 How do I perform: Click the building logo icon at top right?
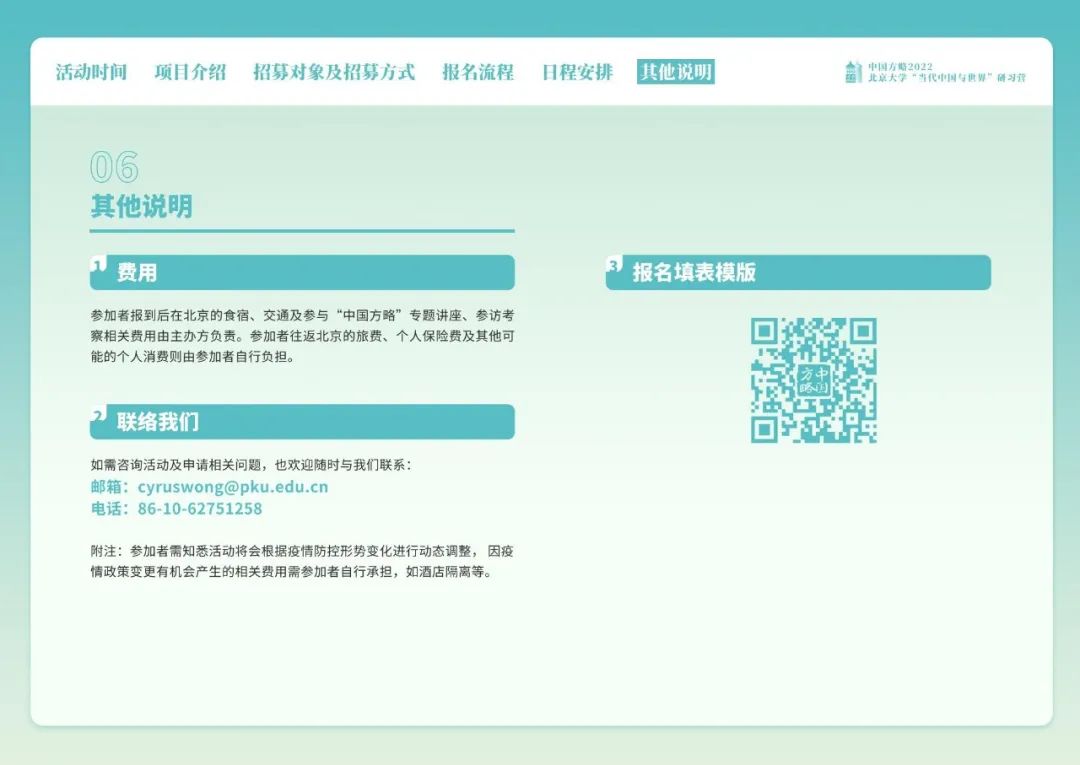click(852, 72)
